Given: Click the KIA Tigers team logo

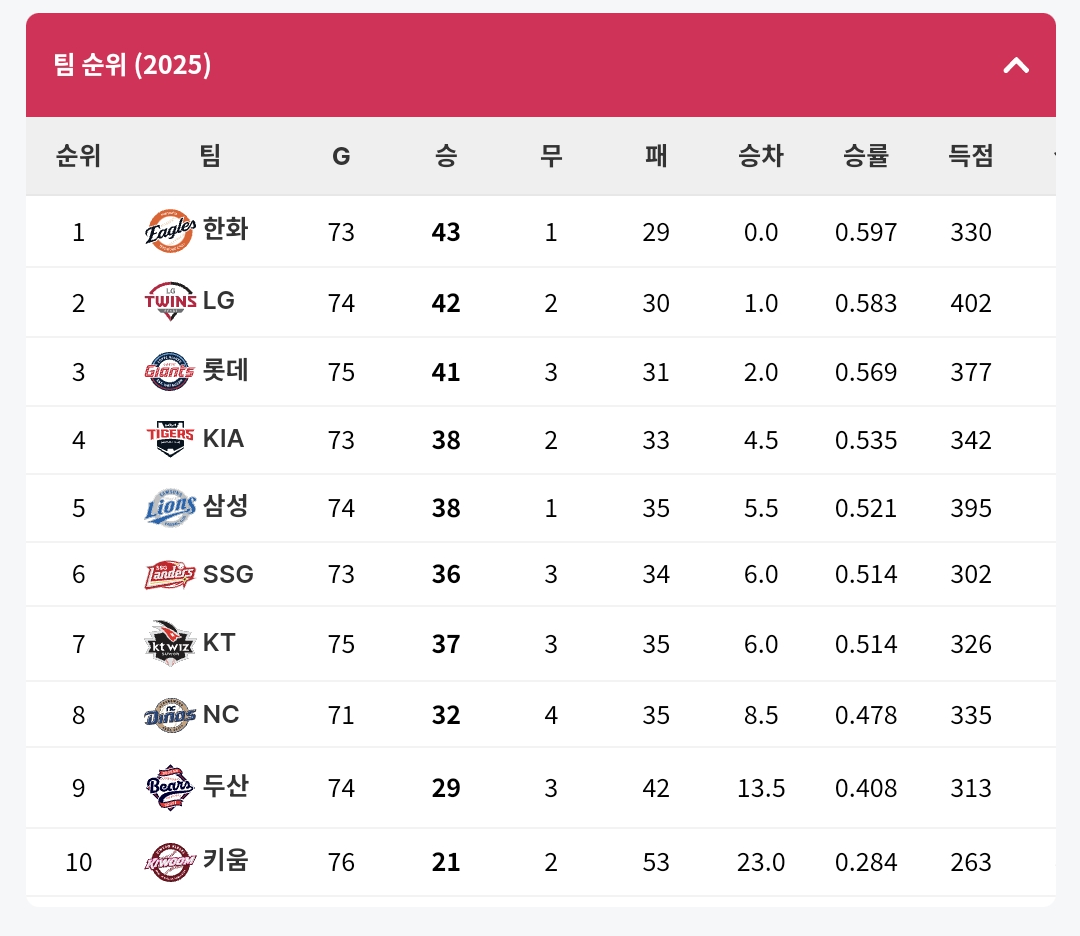Looking at the screenshot, I should click(170, 439).
